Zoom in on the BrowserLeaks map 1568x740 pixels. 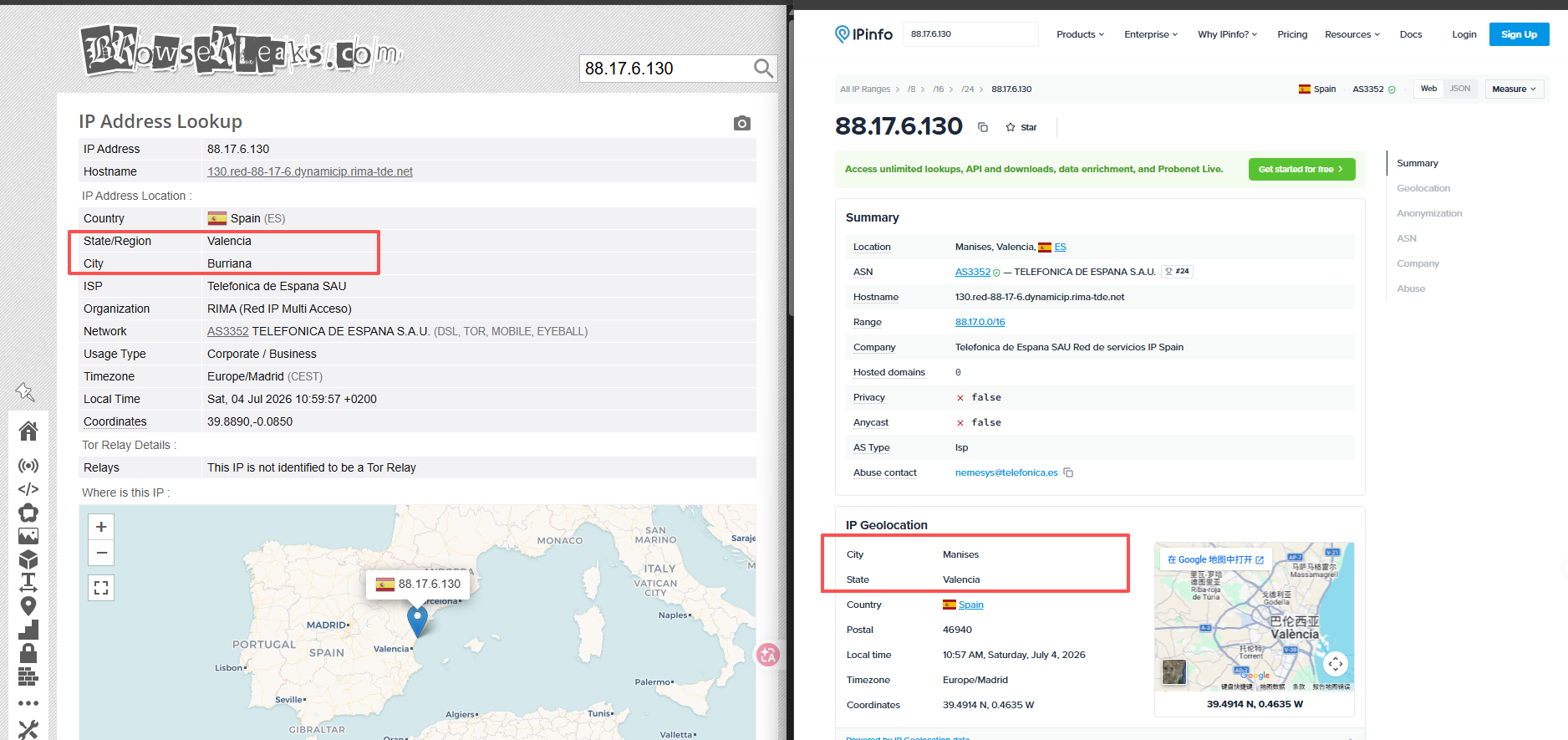(101, 527)
